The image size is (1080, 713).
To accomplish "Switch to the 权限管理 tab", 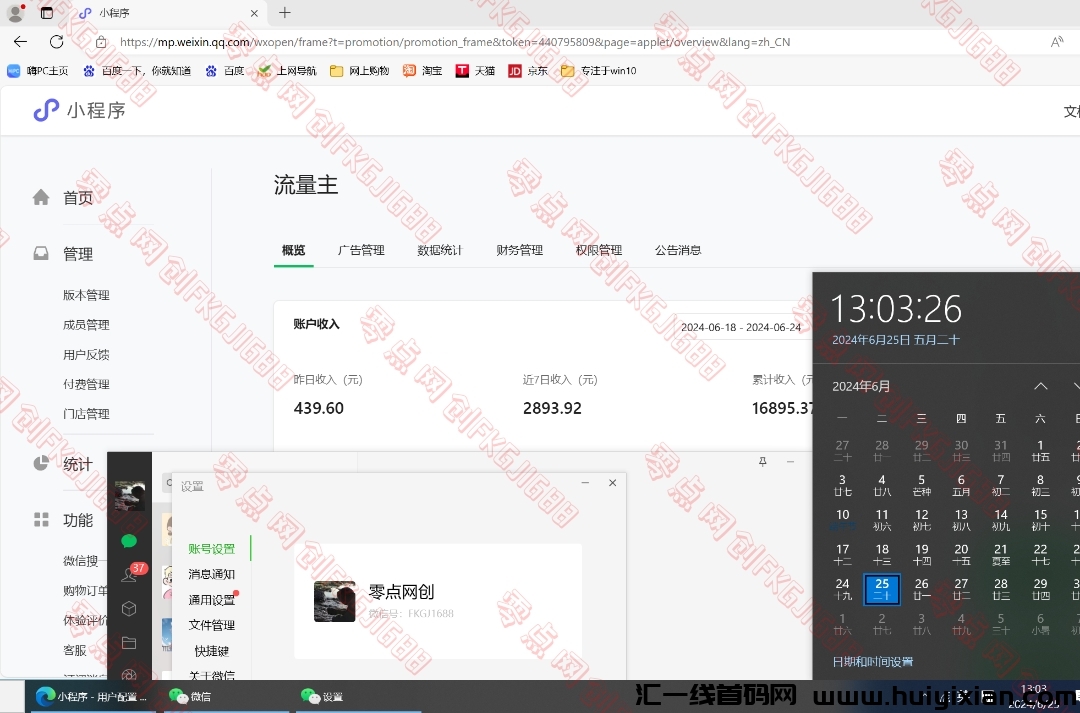I will 599,250.
